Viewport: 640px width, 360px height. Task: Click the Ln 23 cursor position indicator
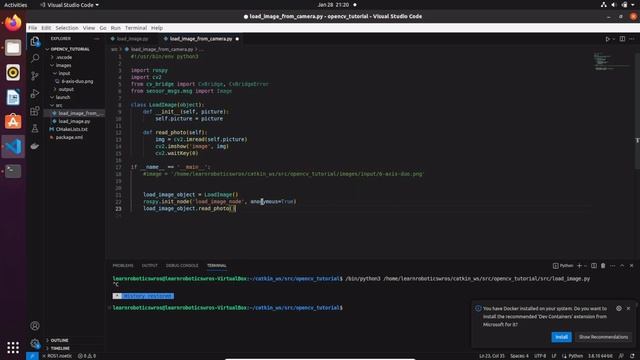[x=492, y=356]
